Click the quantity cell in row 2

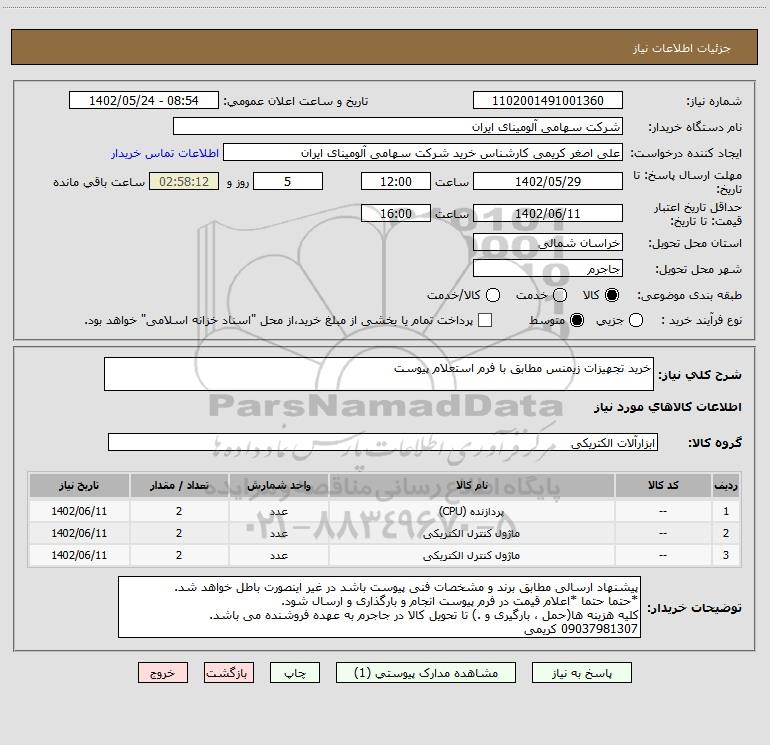coord(179,533)
